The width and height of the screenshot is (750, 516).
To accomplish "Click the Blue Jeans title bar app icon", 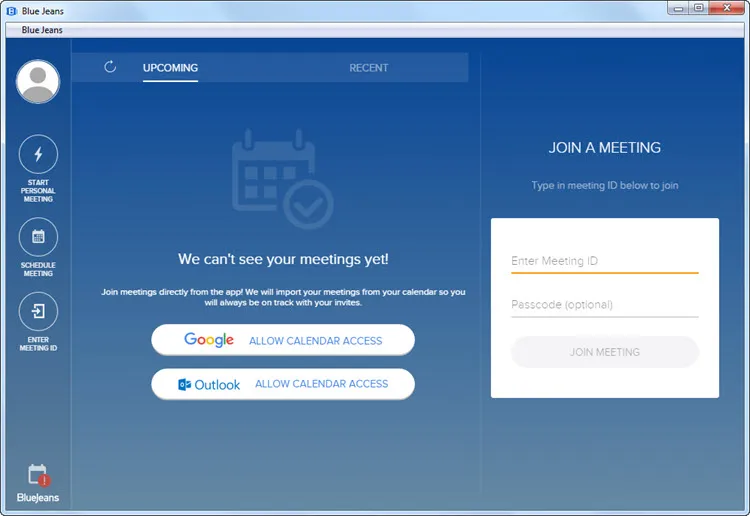I will point(11,11).
